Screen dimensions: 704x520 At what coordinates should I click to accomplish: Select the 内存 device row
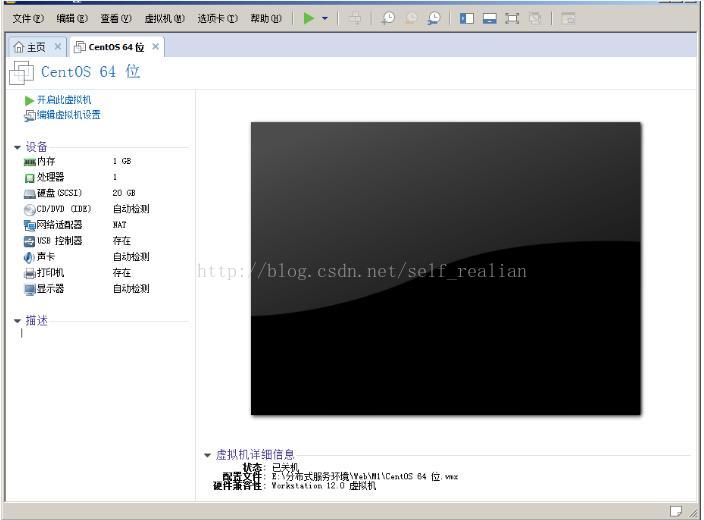[86, 161]
